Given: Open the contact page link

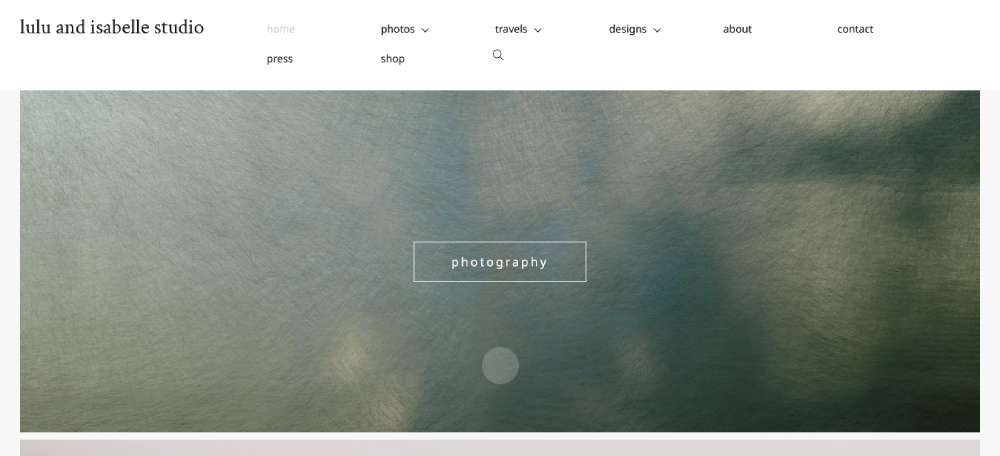Looking at the screenshot, I should (855, 29).
